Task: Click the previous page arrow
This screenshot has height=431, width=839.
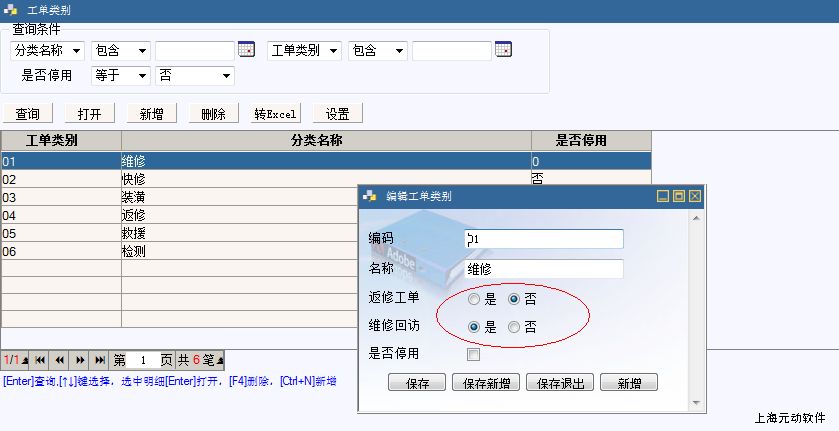Action: 60,360
